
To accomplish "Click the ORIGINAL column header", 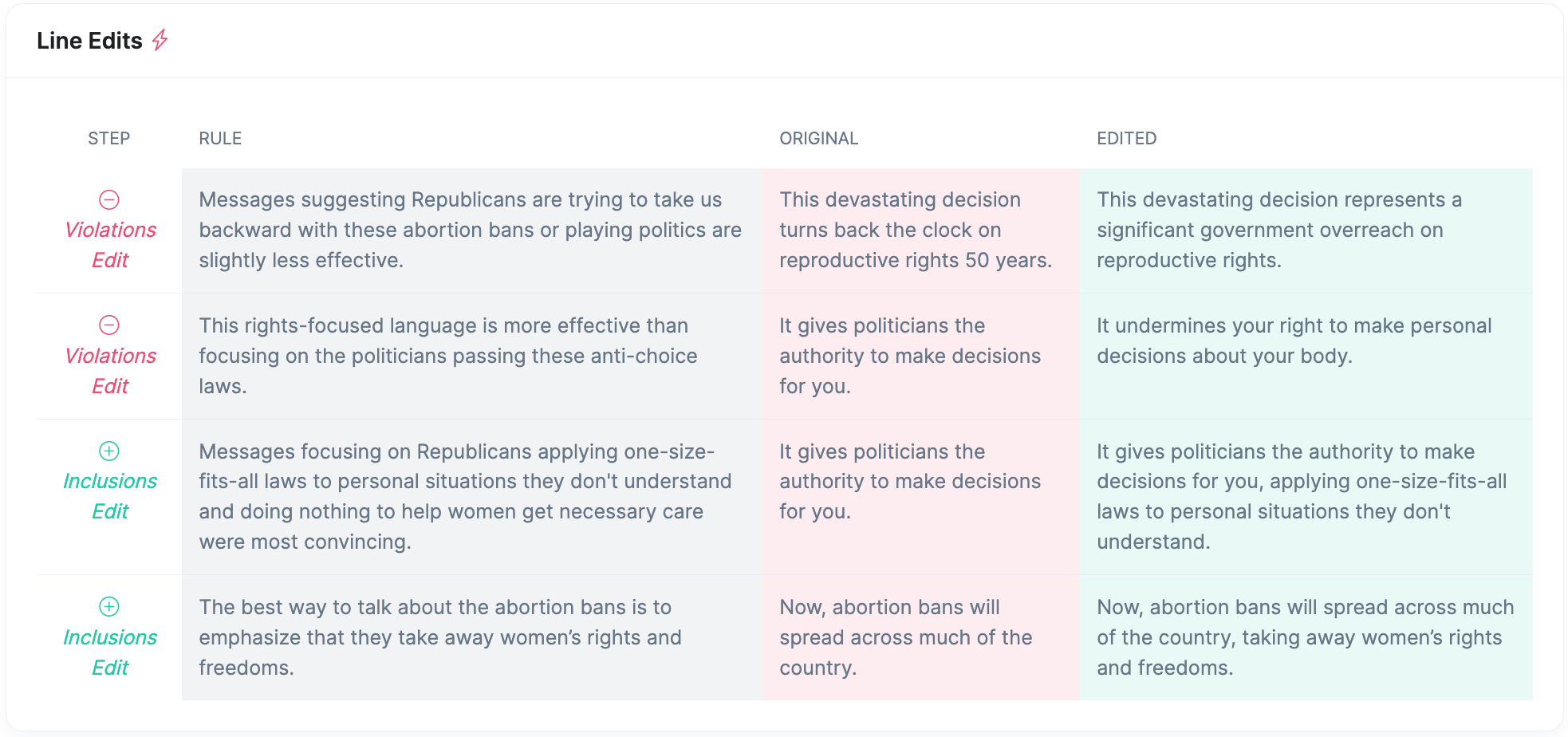I will pos(819,138).
